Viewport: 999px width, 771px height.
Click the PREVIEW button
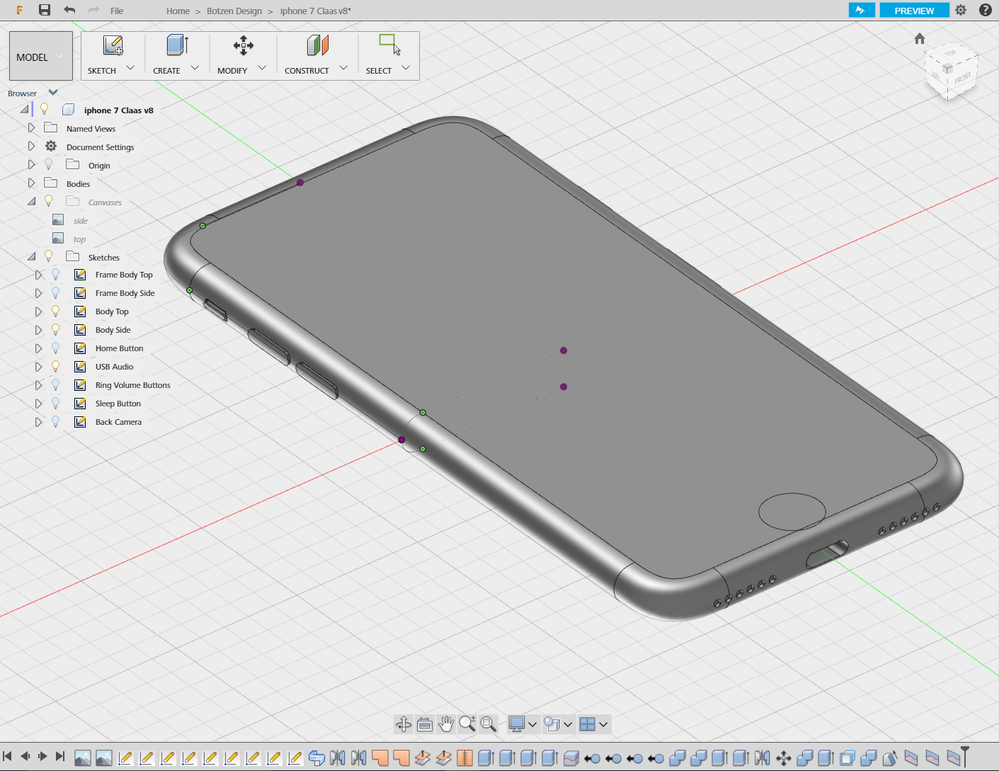click(914, 10)
